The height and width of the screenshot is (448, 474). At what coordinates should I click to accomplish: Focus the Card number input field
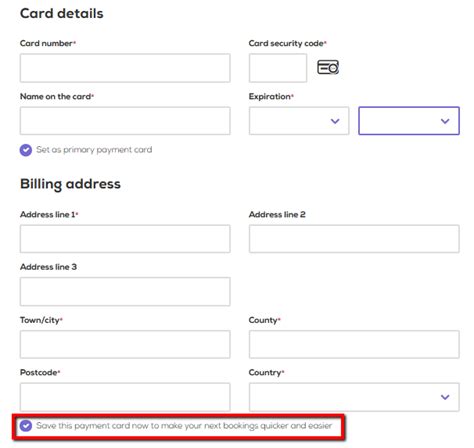point(125,68)
